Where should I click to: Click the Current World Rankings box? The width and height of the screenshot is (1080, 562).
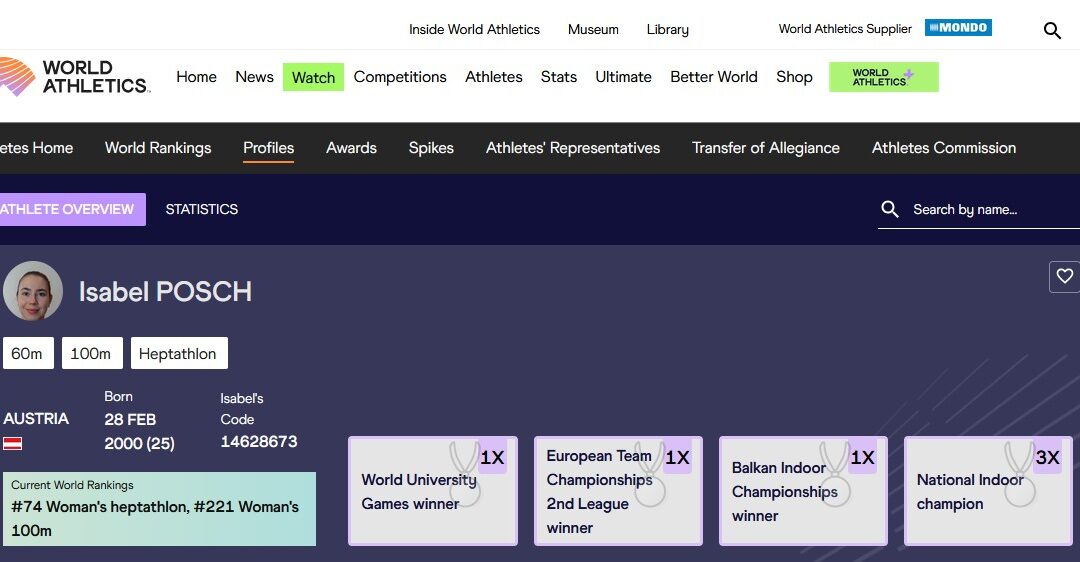[x=159, y=509]
